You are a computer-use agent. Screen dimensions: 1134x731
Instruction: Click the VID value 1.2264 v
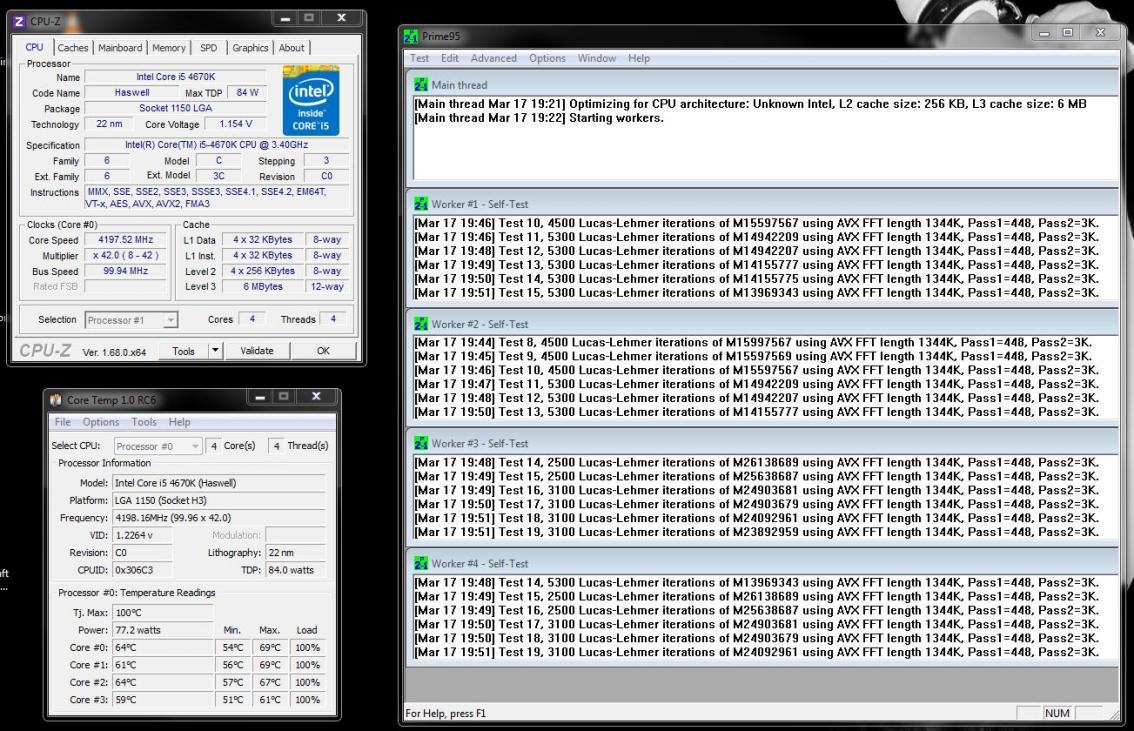pos(142,535)
